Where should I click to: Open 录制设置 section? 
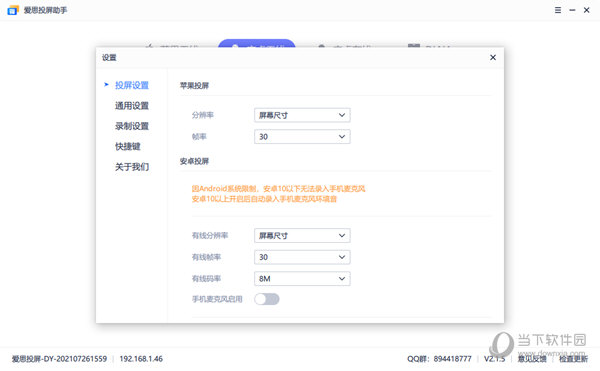132,126
